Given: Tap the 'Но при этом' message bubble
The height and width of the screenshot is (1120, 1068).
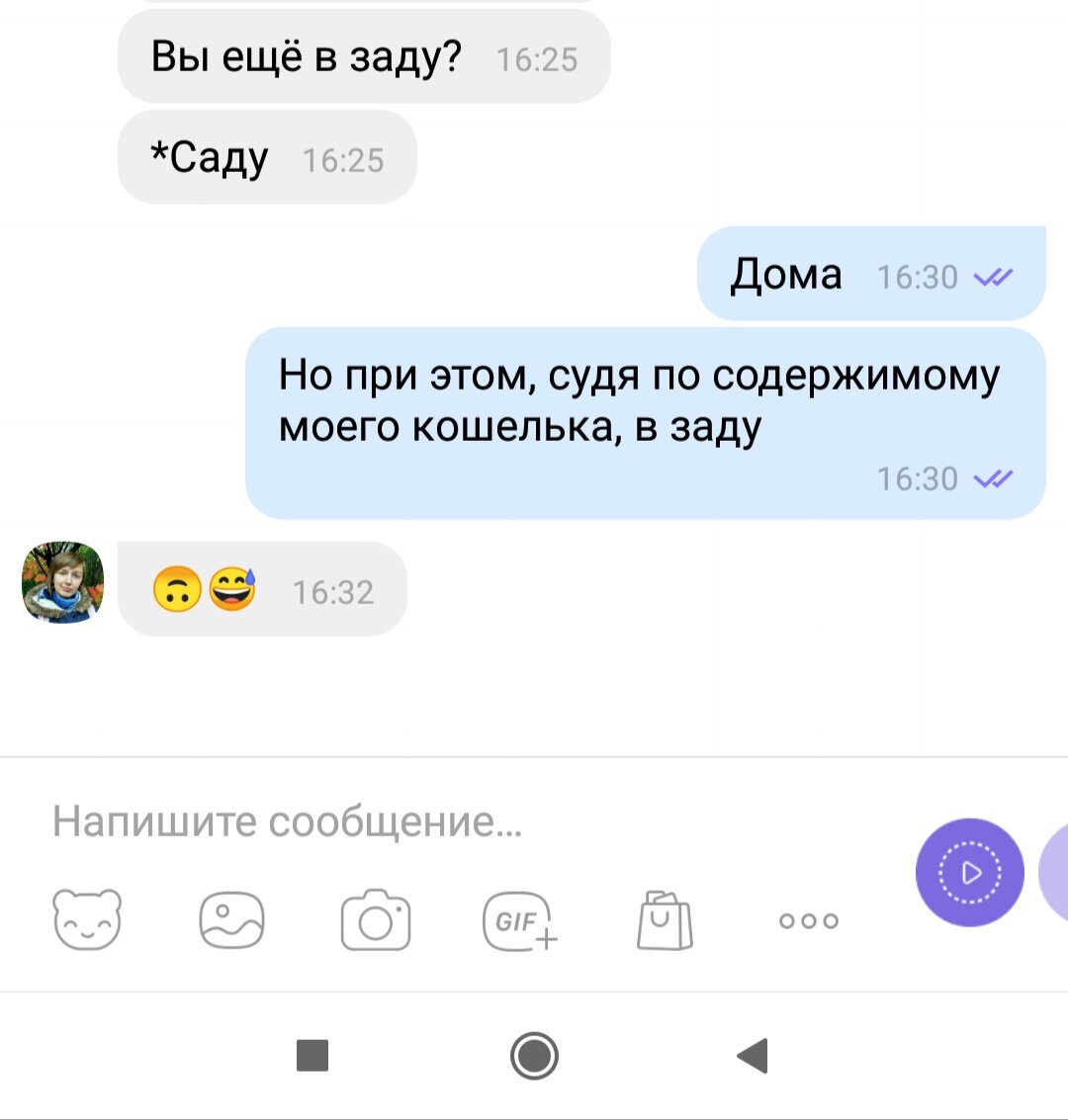Looking at the screenshot, I should click(x=645, y=423).
